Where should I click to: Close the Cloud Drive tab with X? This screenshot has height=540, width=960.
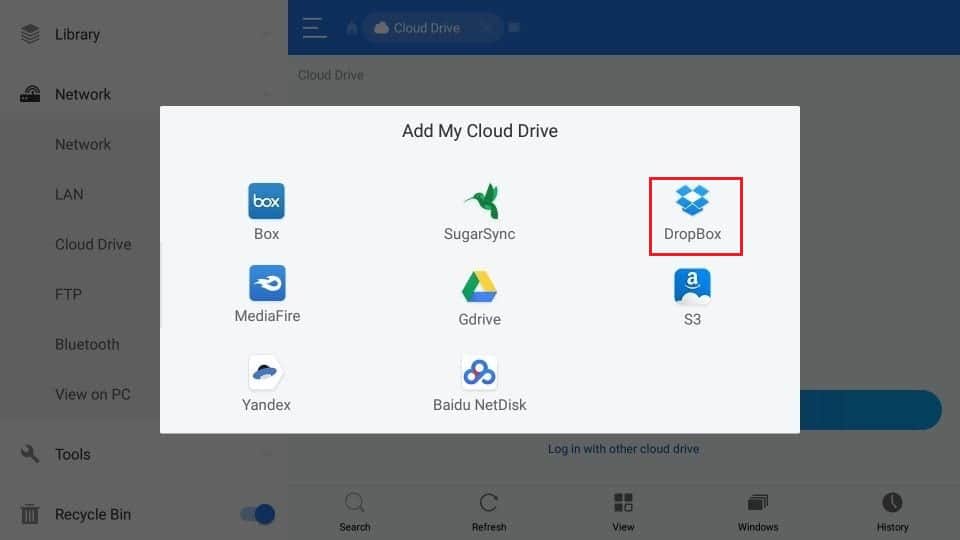[x=486, y=28]
